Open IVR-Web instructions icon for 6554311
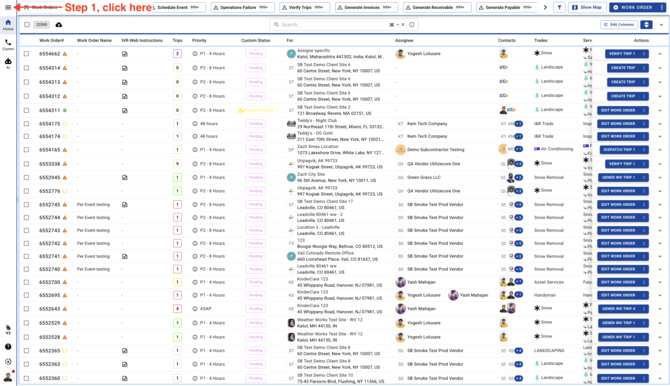670x386 pixels. pyautogui.click(x=125, y=110)
